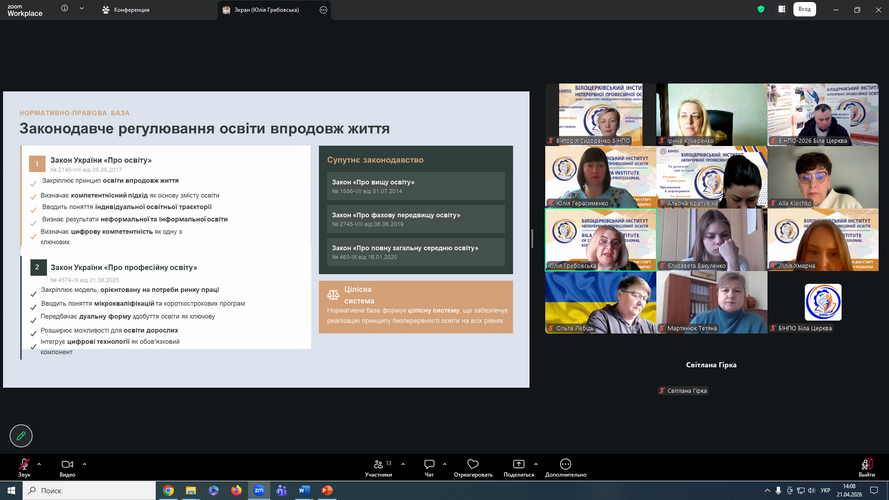Click the Leave meeting icon

click(x=866, y=464)
